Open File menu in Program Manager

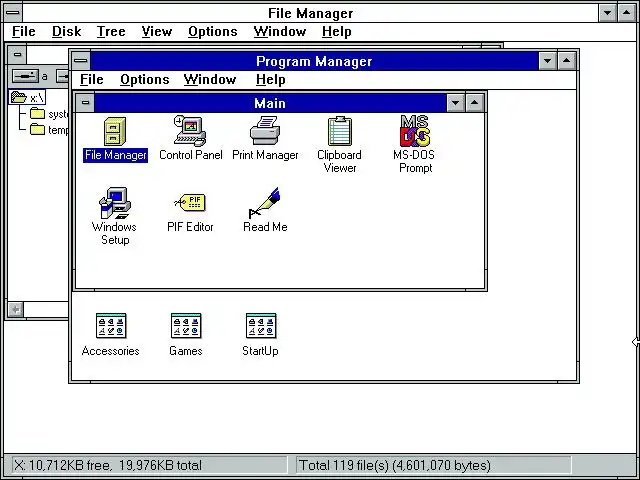point(91,80)
